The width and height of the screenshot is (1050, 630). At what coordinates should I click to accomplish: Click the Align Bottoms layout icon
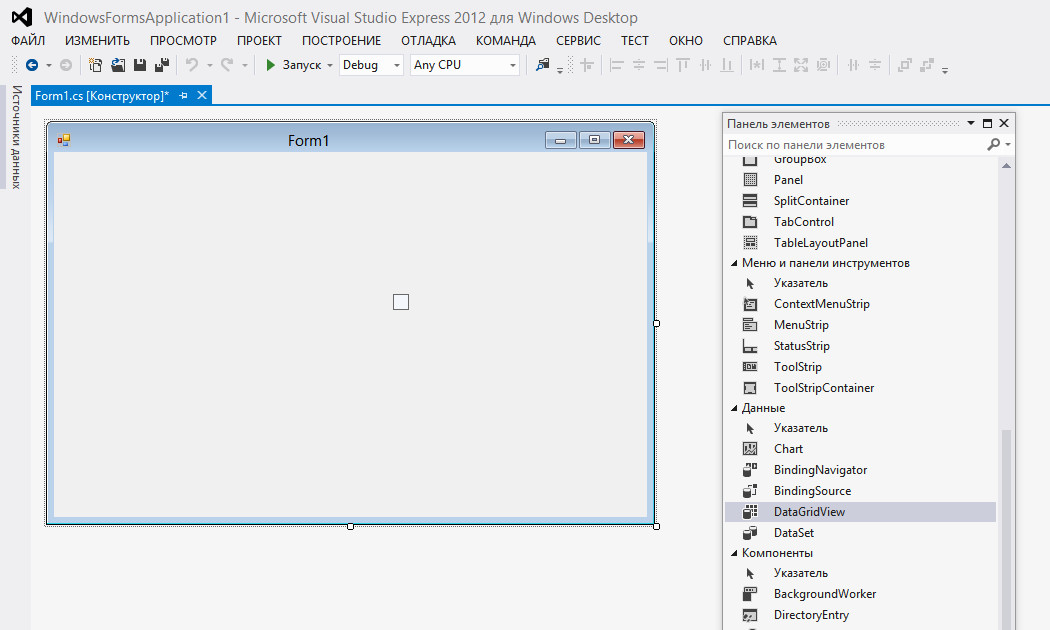(727, 65)
